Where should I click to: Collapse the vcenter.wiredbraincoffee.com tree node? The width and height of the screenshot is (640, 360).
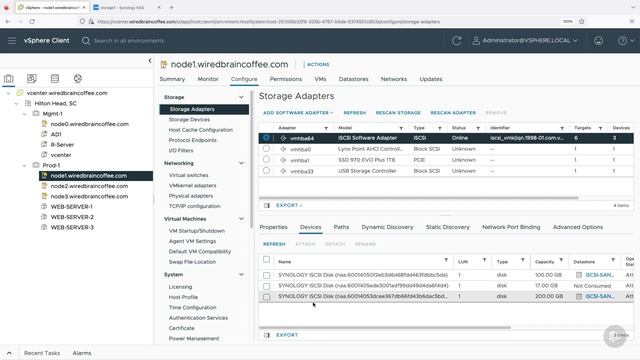tap(9, 93)
